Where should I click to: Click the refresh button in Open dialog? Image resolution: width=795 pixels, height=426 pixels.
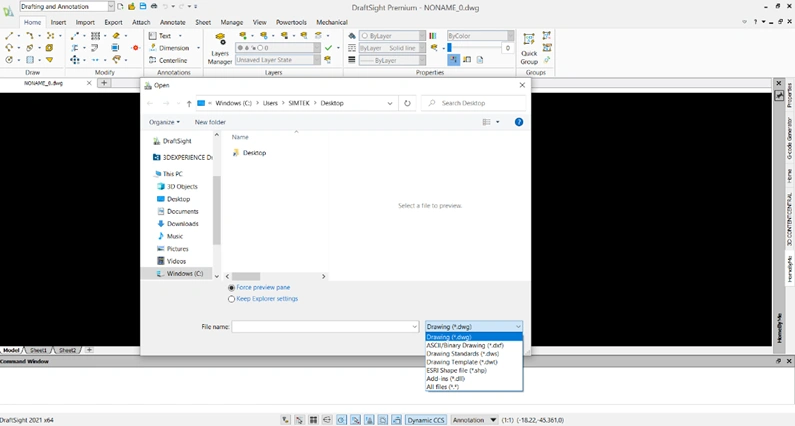(x=407, y=103)
